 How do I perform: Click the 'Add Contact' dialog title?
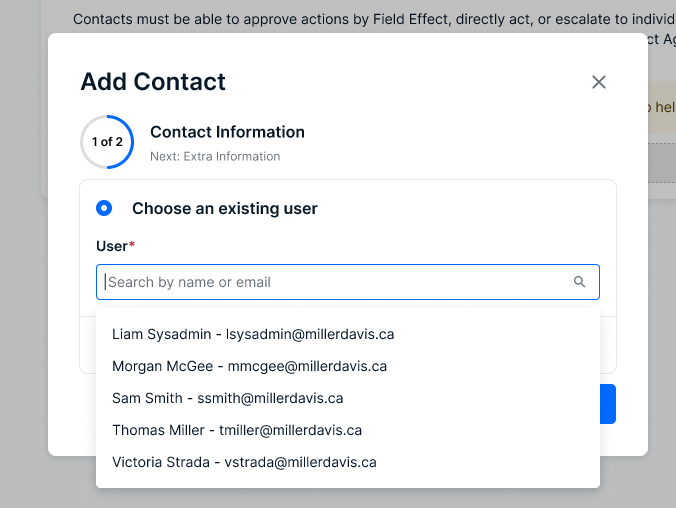(x=153, y=82)
